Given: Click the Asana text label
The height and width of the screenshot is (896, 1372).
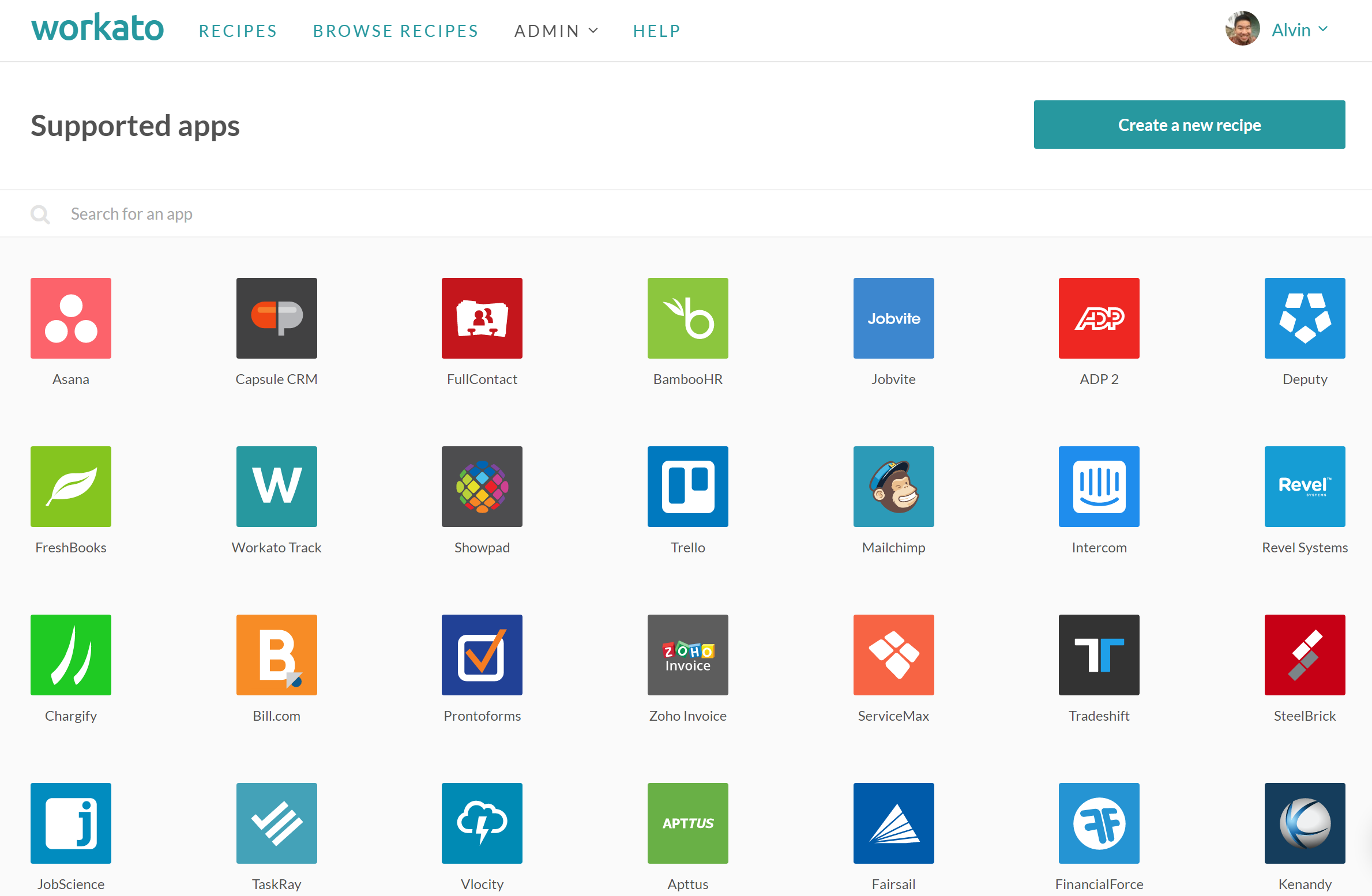Looking at the screenshot, I should coord(71,379).
